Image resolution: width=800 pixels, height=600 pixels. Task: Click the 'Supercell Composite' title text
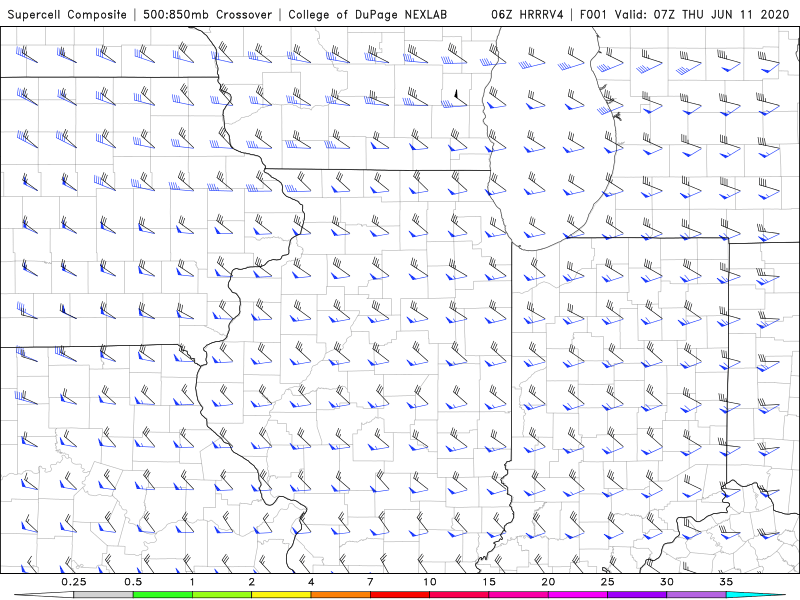coord(67,14)
